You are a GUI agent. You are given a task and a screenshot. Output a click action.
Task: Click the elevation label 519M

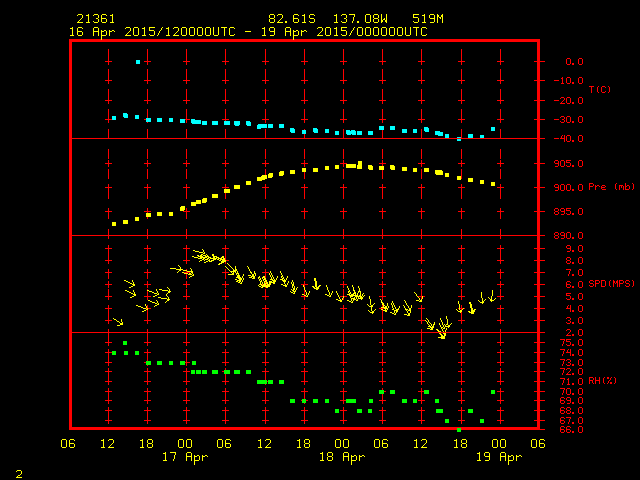428,19
